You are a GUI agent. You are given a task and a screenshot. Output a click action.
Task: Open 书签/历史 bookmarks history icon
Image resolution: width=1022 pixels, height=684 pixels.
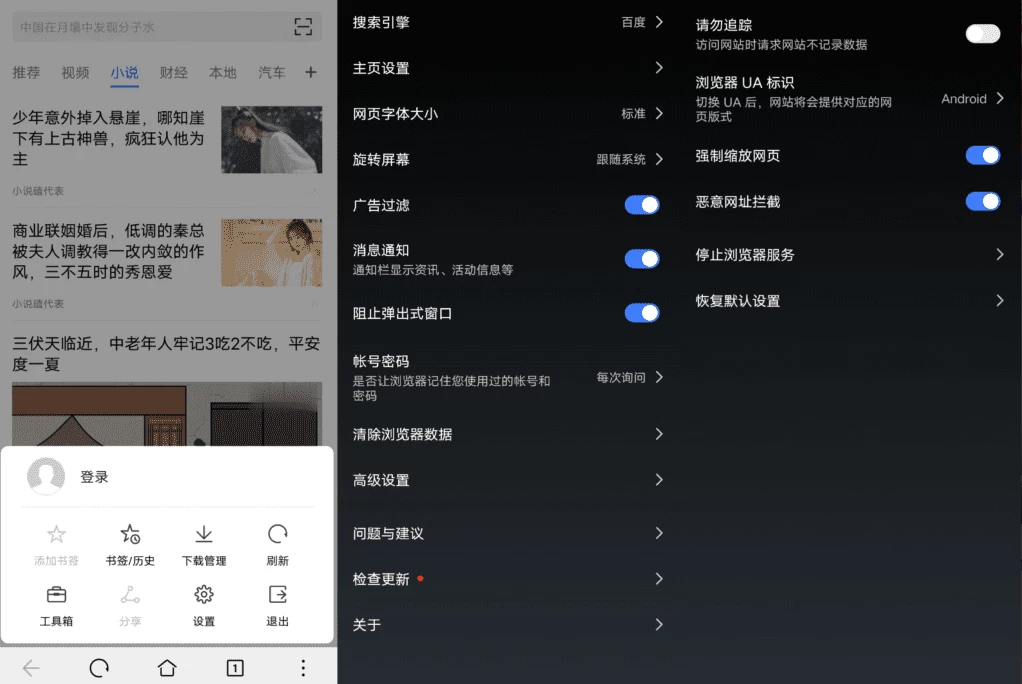pyautogui.click(x=130, y=535)
